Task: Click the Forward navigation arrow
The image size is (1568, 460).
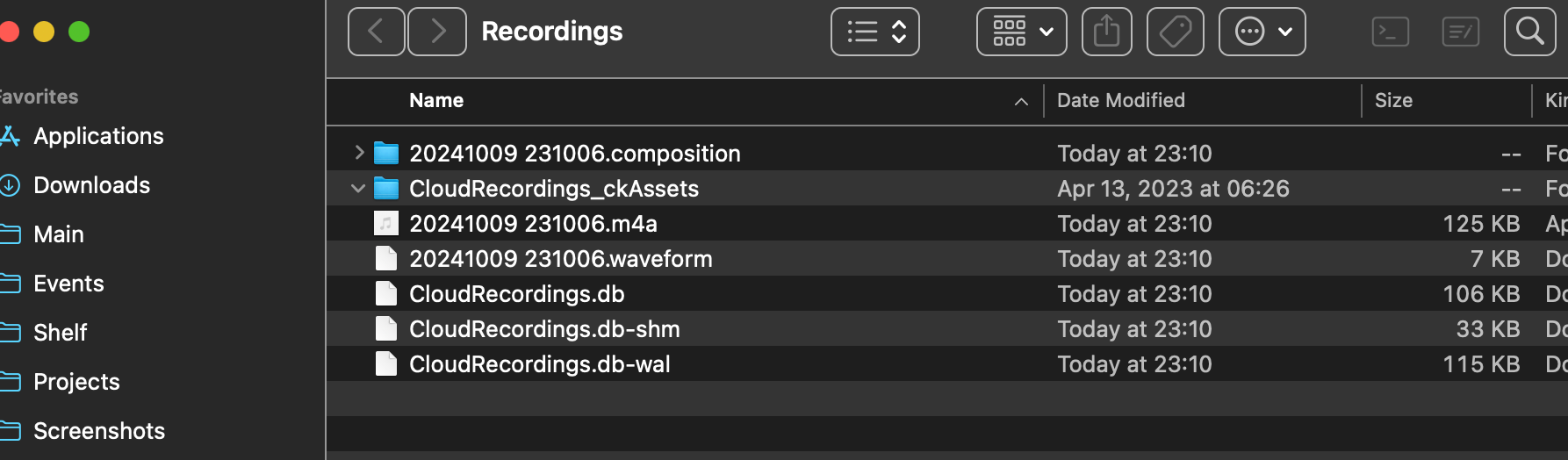Action: point(437,32)
